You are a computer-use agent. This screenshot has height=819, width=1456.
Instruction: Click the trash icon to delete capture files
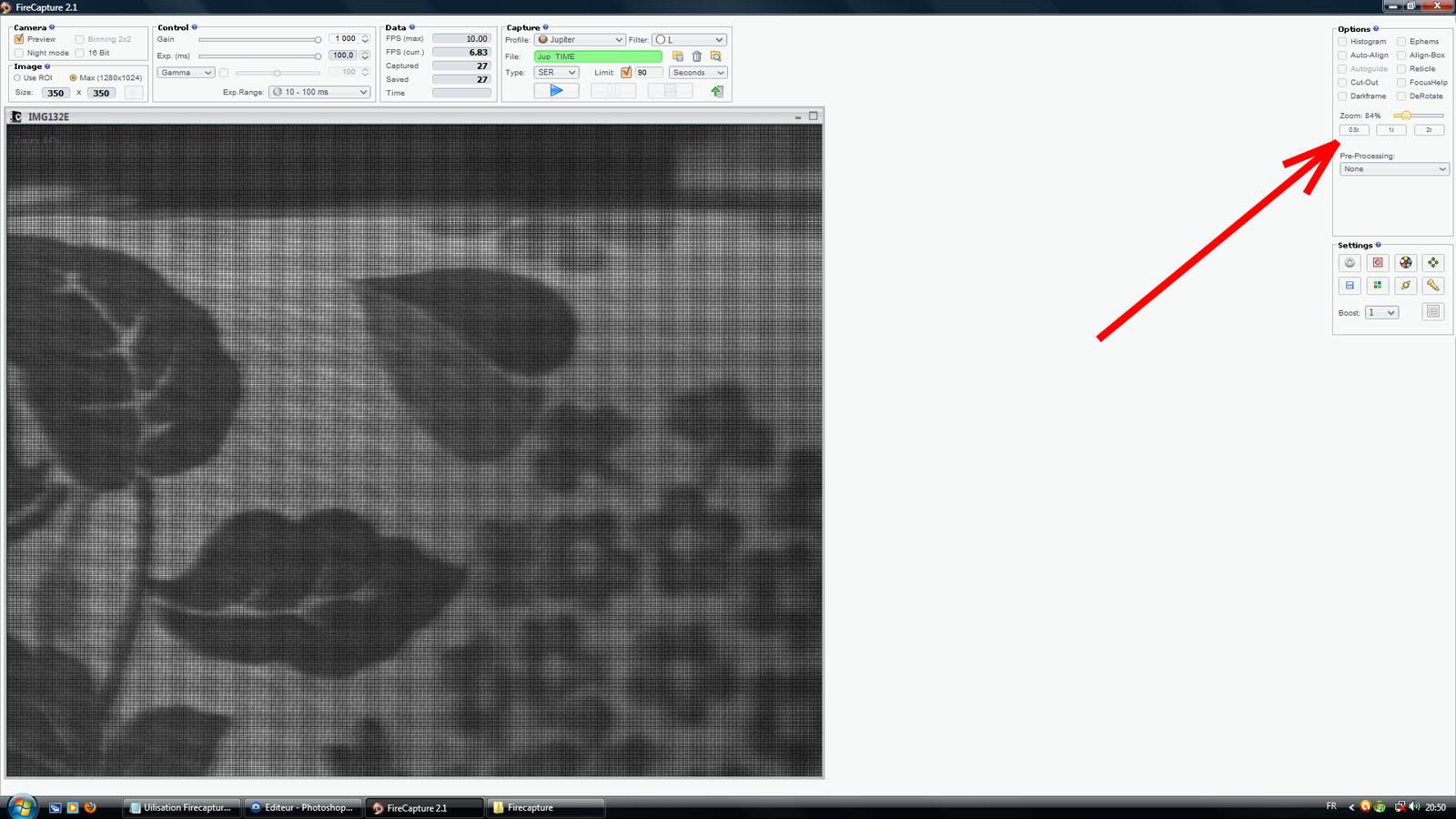pyautogui.click(x=697, y=56)
